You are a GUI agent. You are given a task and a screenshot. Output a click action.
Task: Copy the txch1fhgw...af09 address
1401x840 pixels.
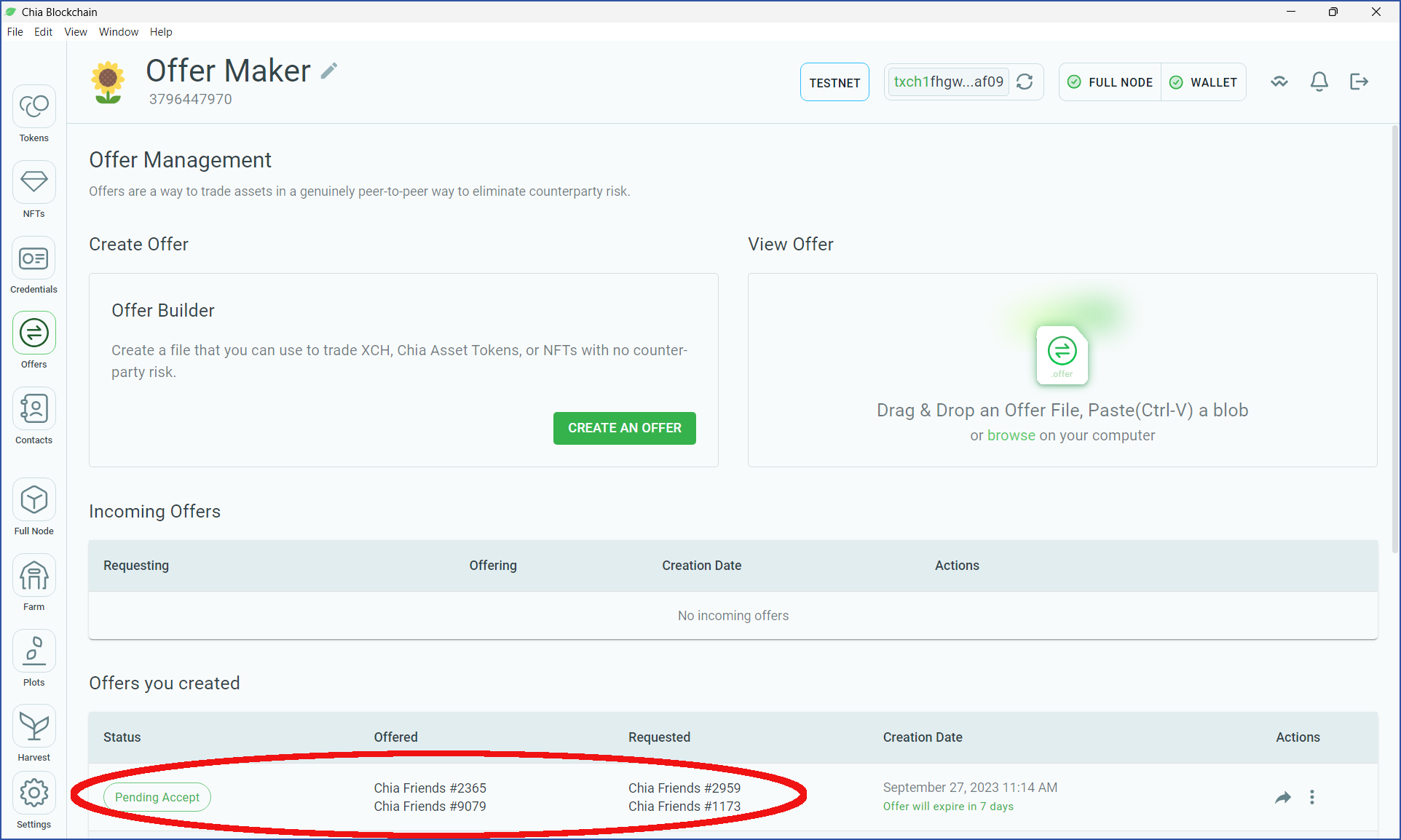click(948, 82)
